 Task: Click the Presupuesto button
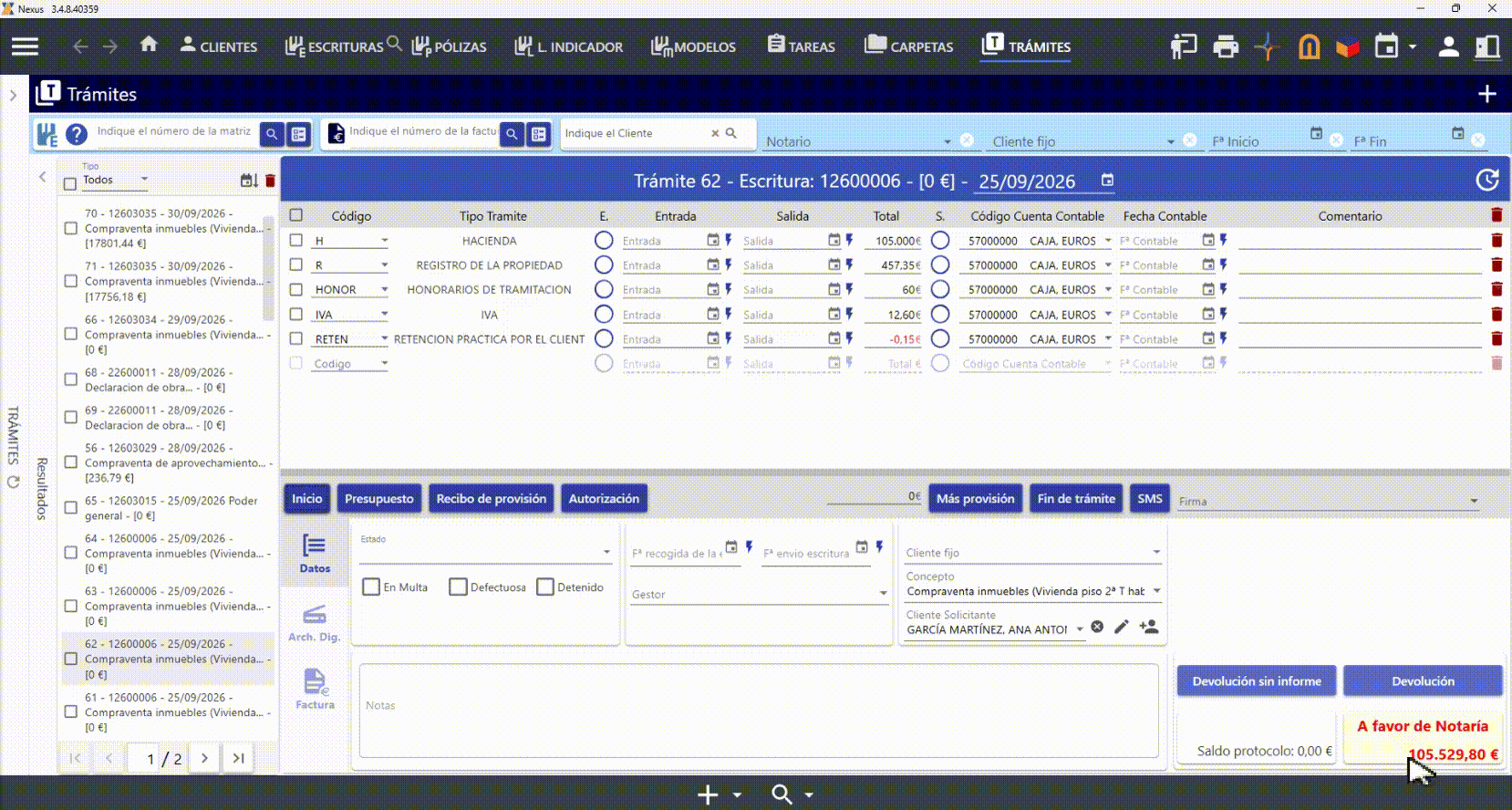[379, 499]
